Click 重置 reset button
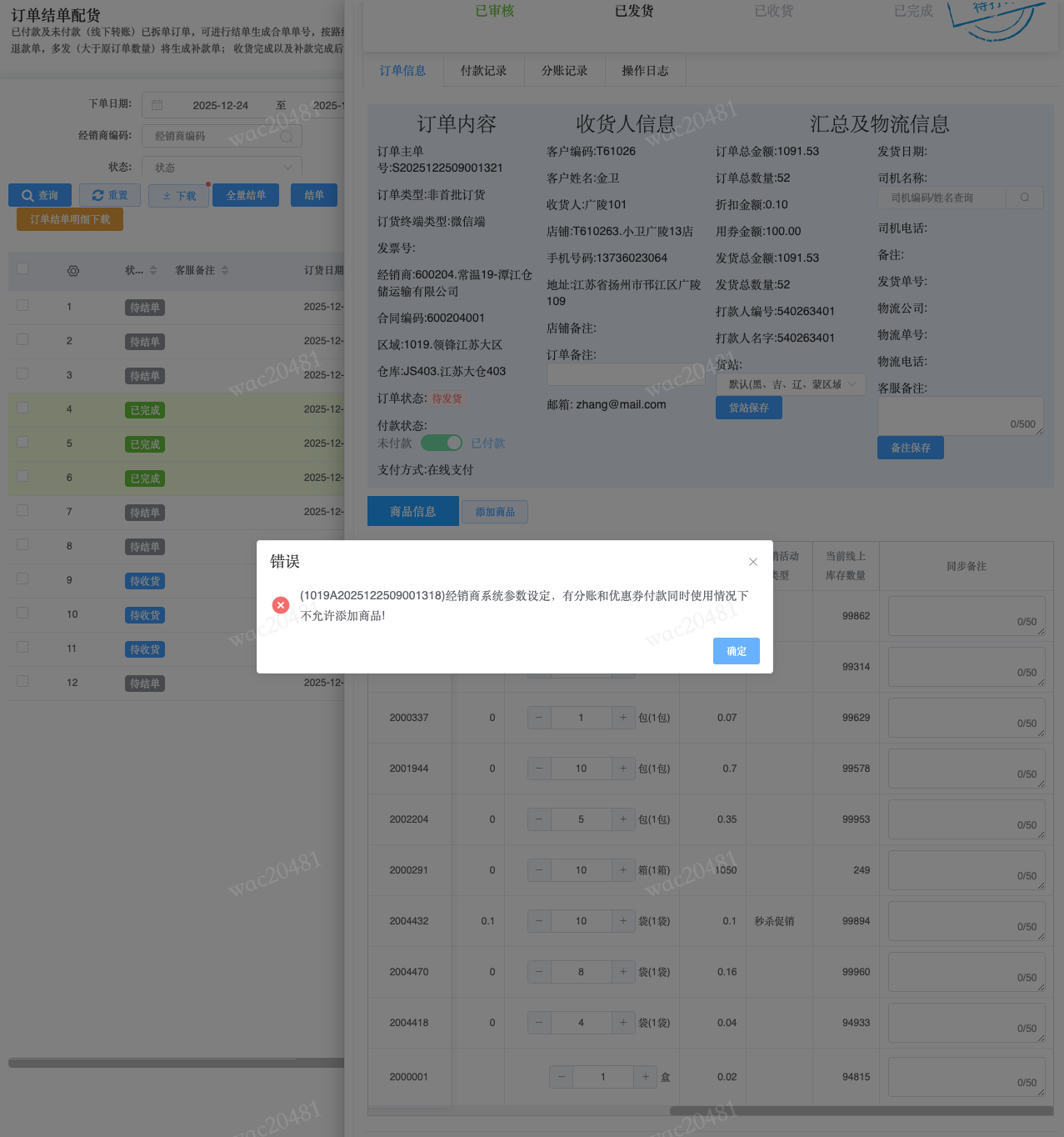 pos(110,195)
